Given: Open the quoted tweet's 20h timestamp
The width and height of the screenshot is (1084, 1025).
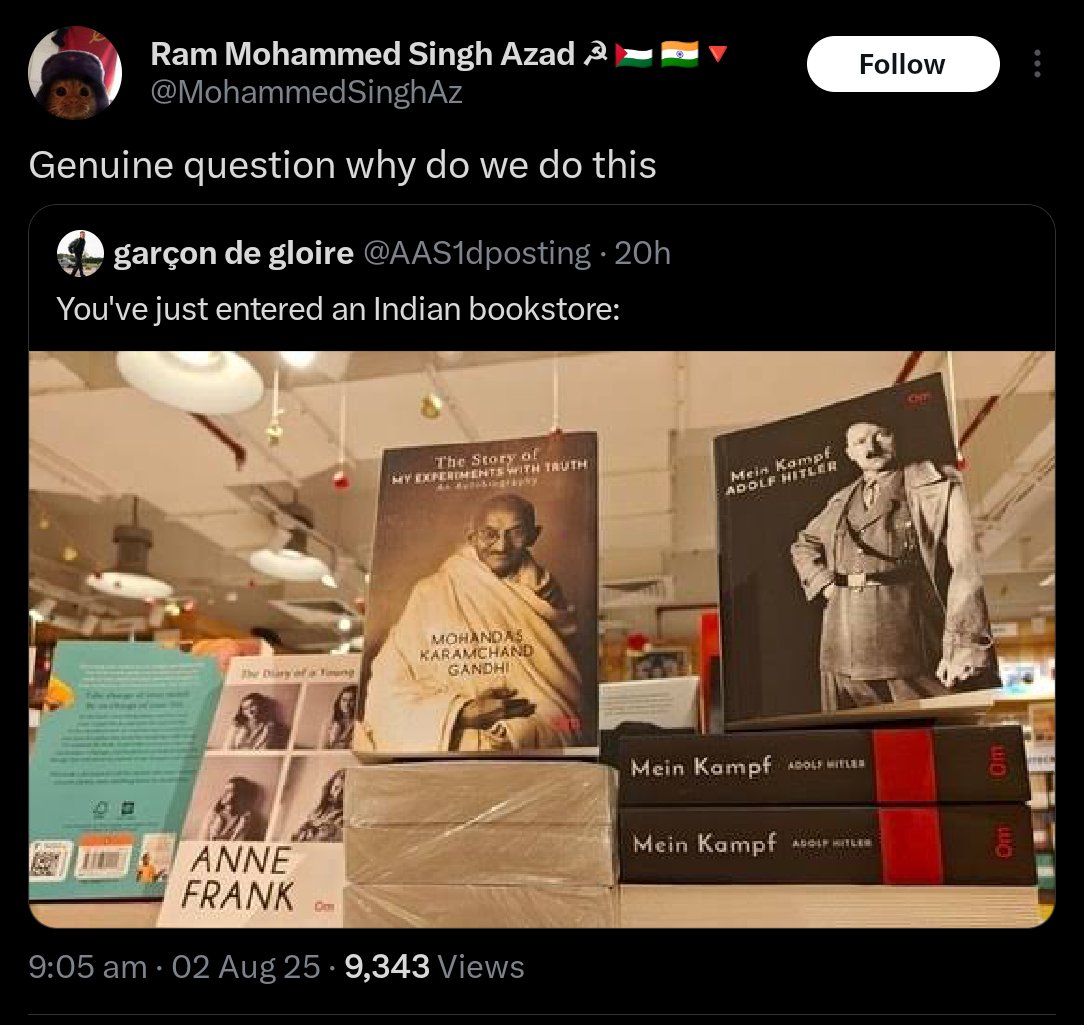Looking at the screenshot, I should coord(642,253).
